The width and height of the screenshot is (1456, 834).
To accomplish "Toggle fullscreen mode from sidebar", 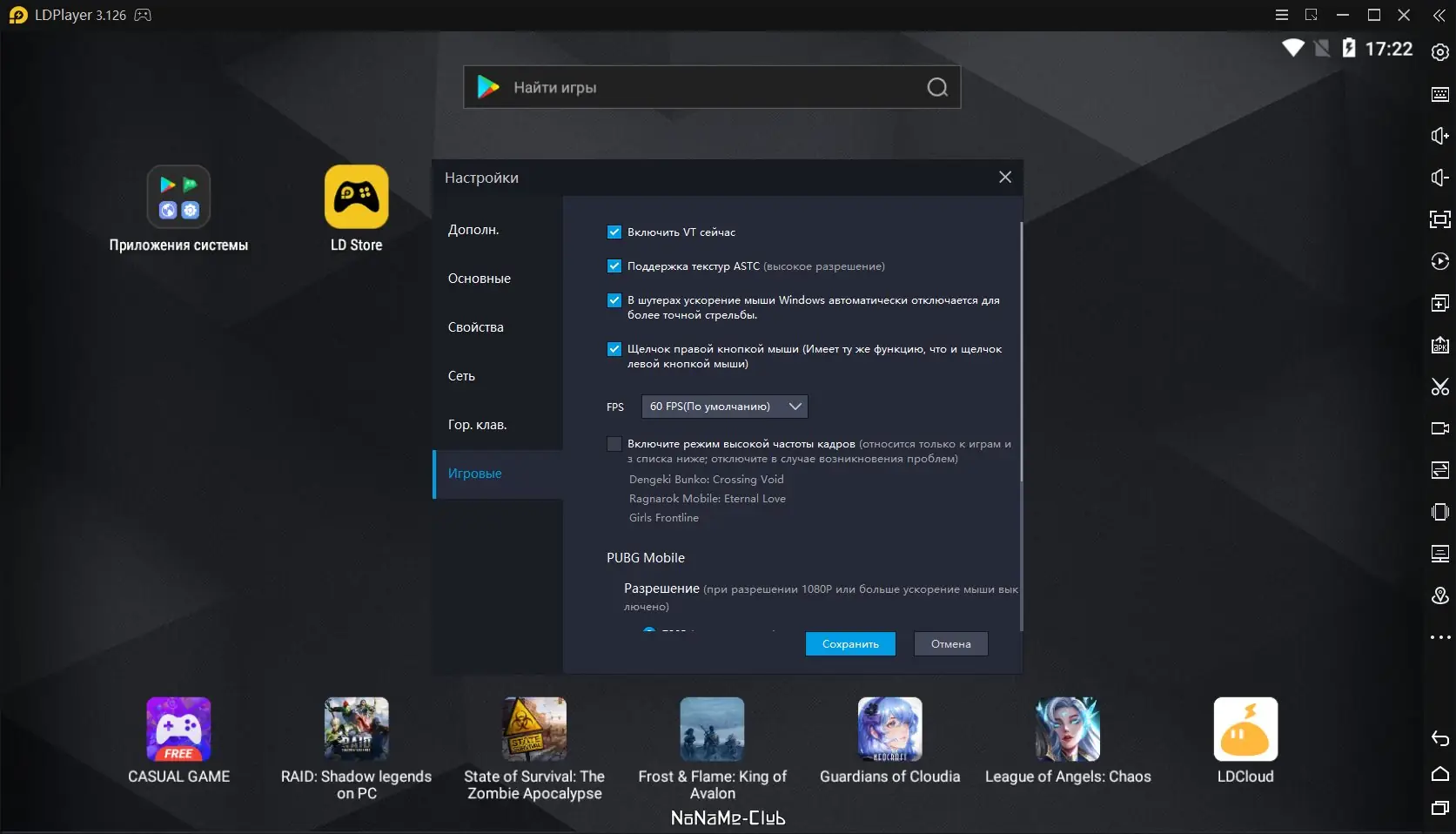I will coord(1440,219).
